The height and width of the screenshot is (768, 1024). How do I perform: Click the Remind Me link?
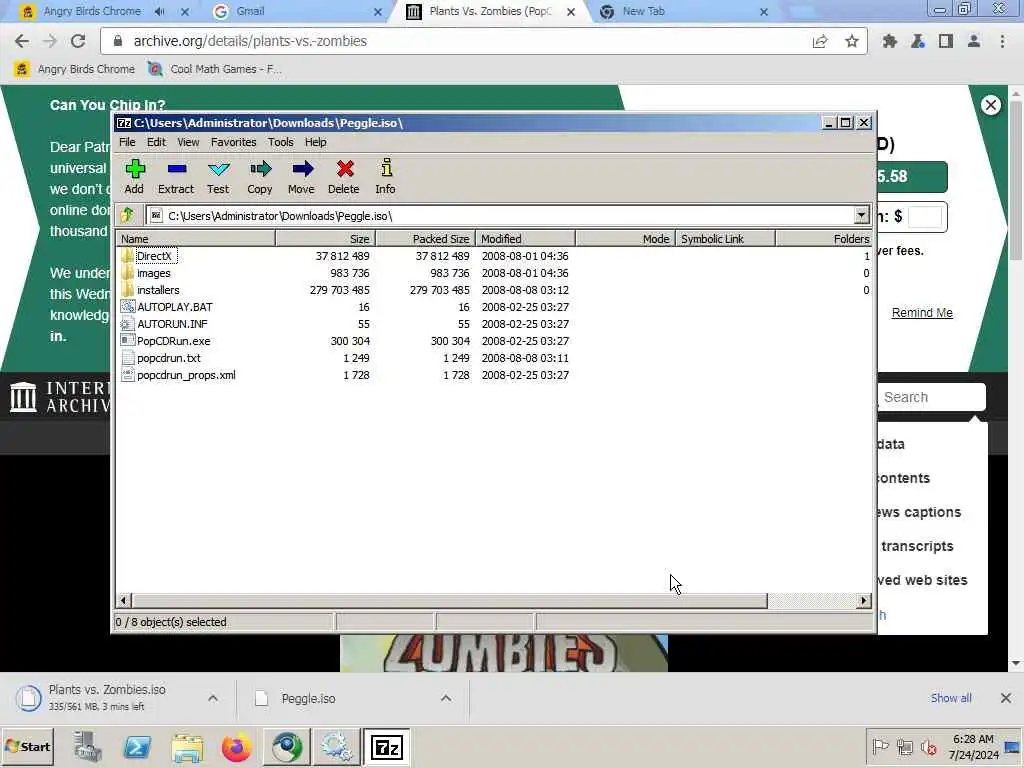(x=922, y=312)
